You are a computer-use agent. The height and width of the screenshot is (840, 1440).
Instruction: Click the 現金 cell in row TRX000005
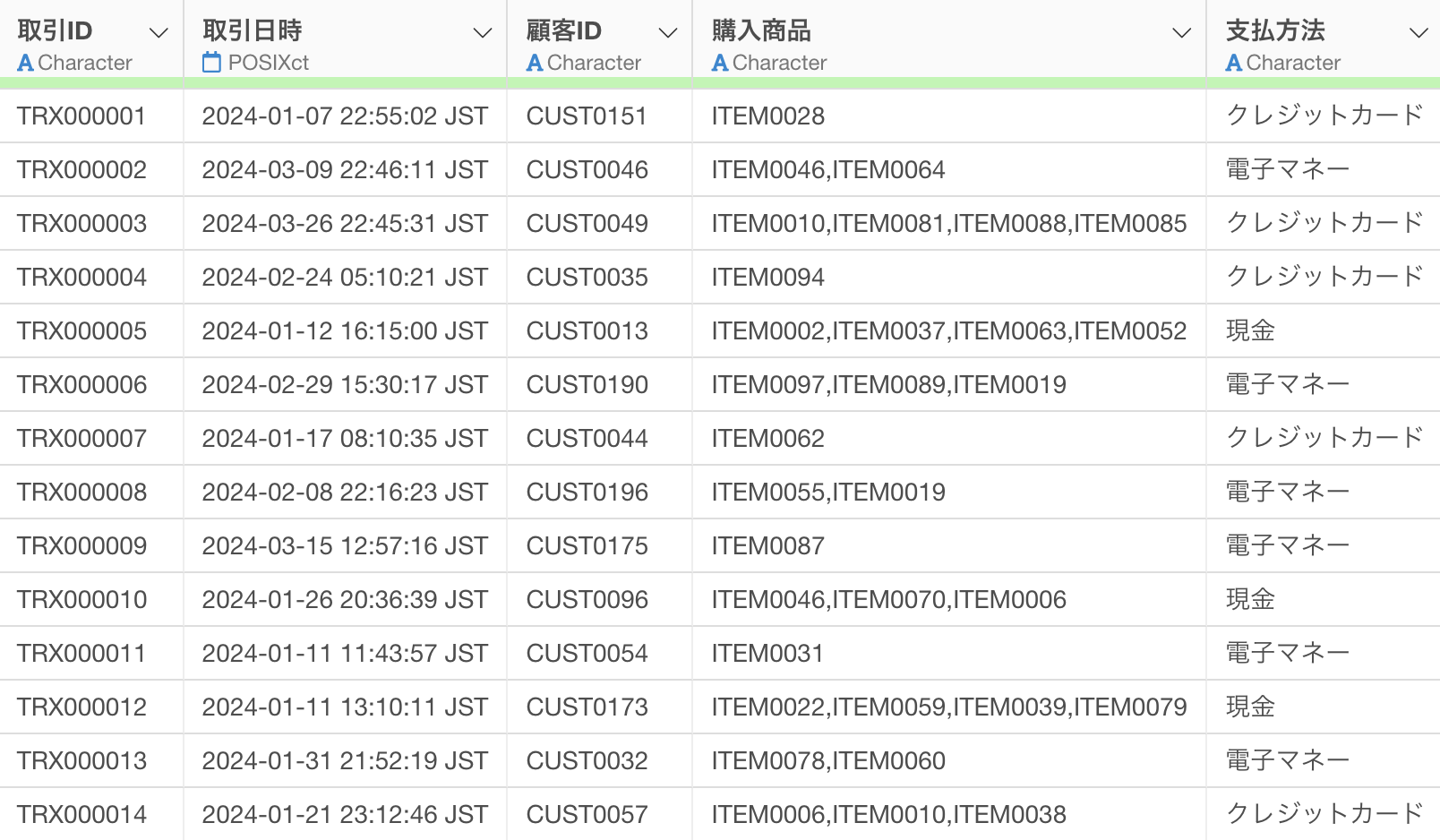coord(1250,331)
